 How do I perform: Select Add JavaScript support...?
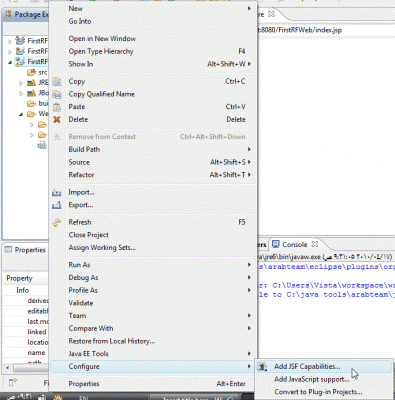pos(324,379)
